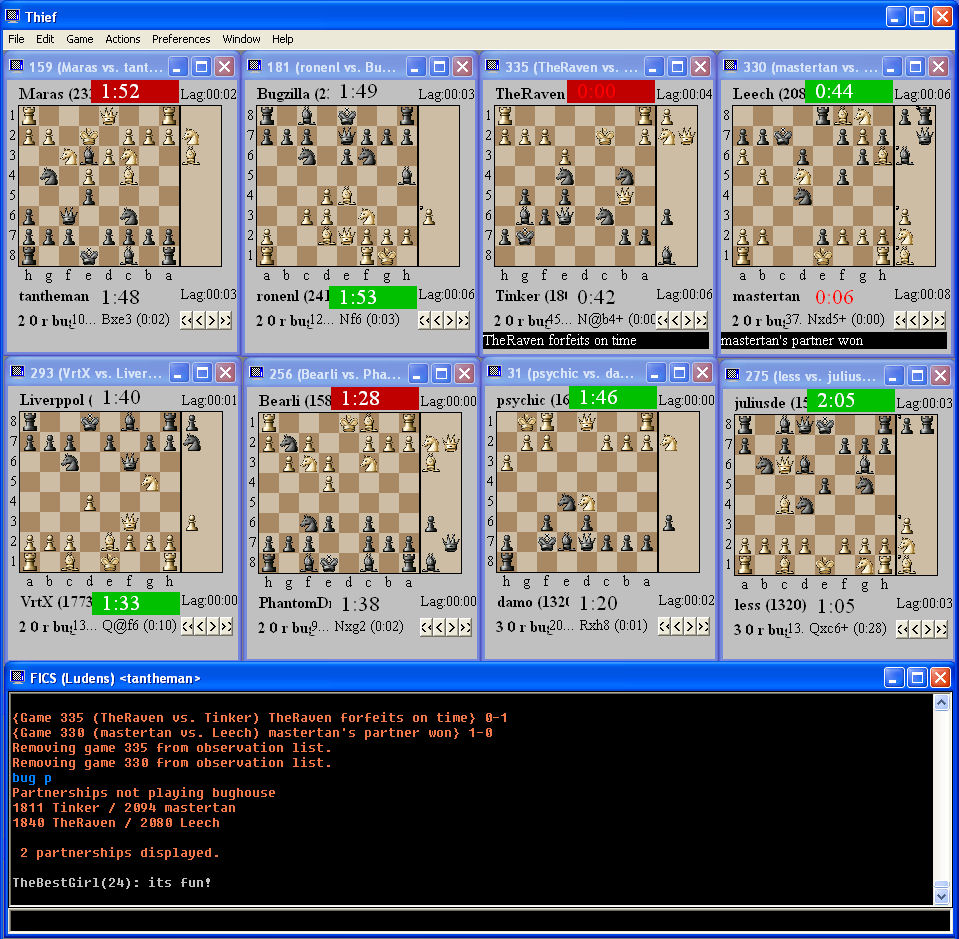959x939 pixels.
Task: Click mastertan's red 0:06 clock
Action: coord(834,297)
